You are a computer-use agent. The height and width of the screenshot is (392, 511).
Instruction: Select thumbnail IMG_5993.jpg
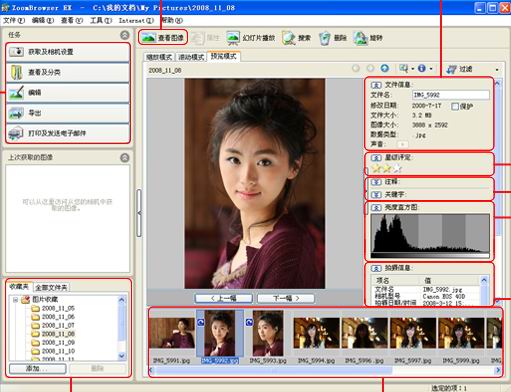click(x=268, y=333)
